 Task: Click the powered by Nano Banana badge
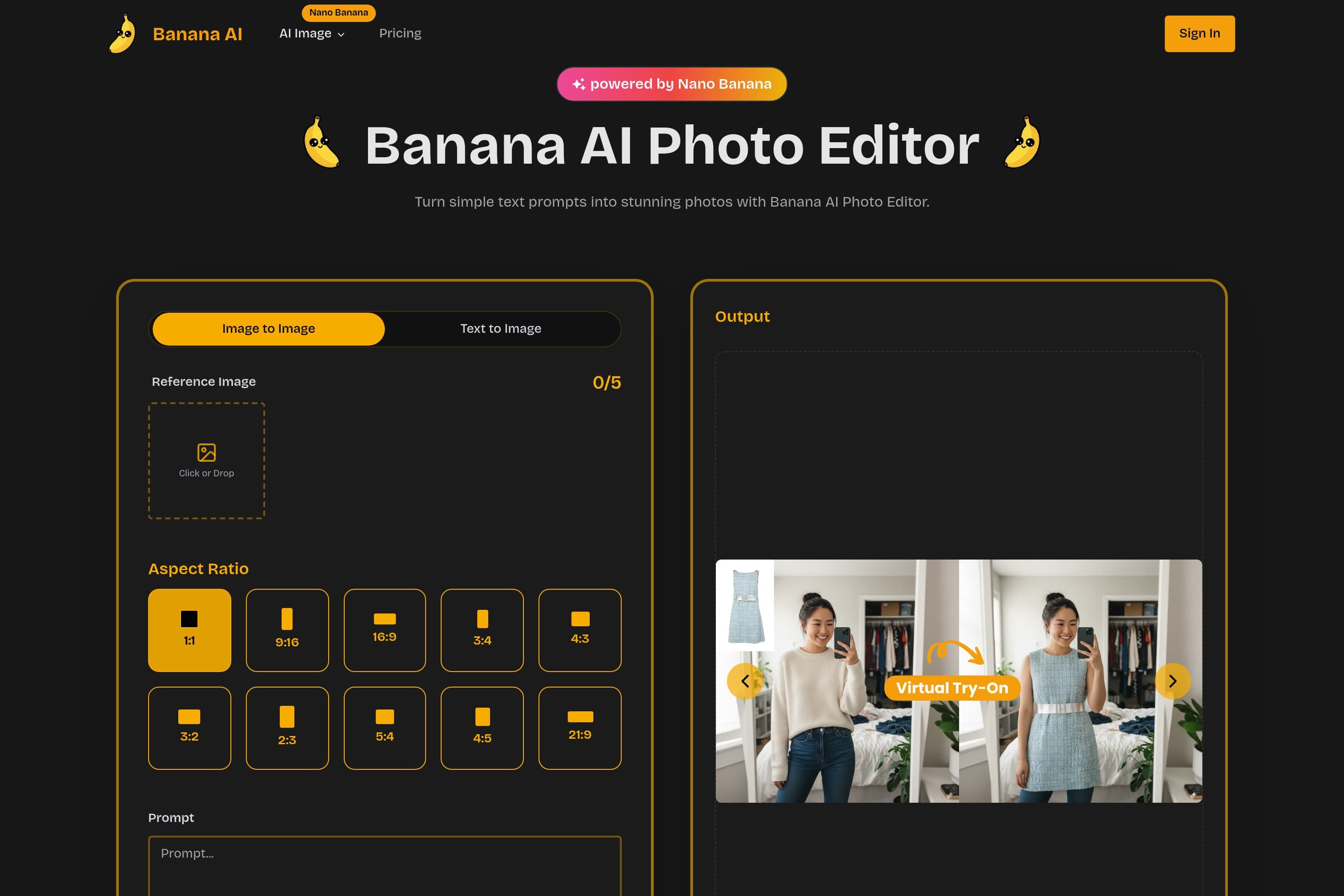pos(672,83)
